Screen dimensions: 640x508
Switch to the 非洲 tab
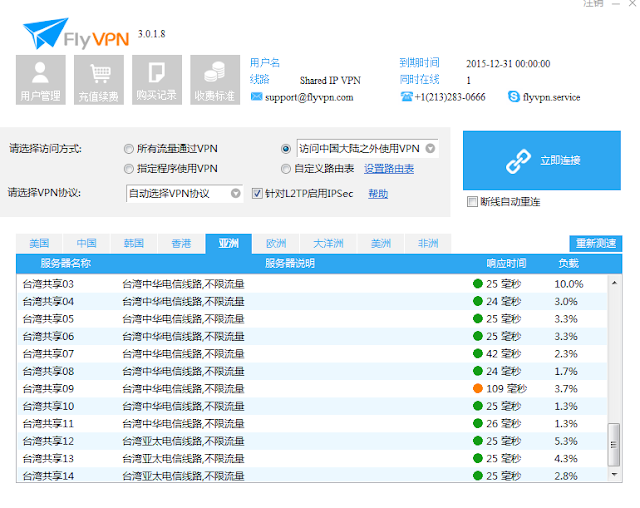(428, 244)
